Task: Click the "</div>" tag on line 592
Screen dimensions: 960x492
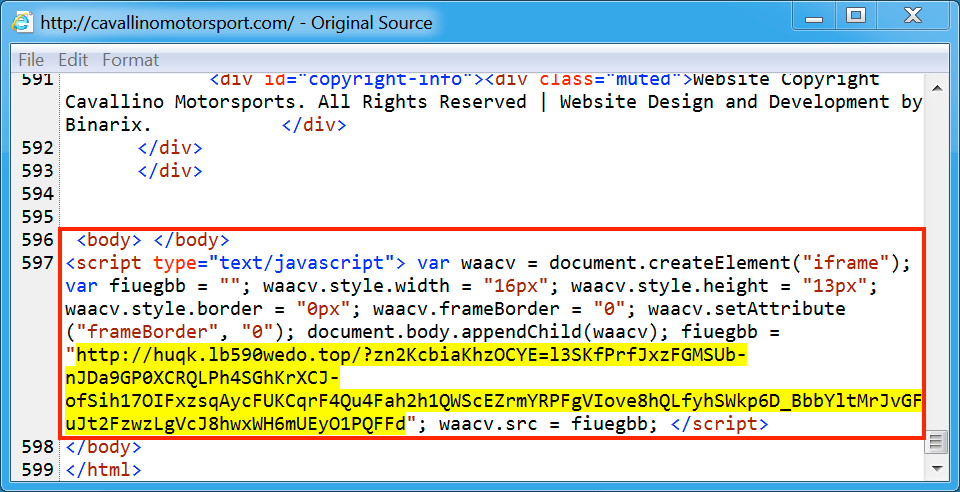Action: [170, 148]
